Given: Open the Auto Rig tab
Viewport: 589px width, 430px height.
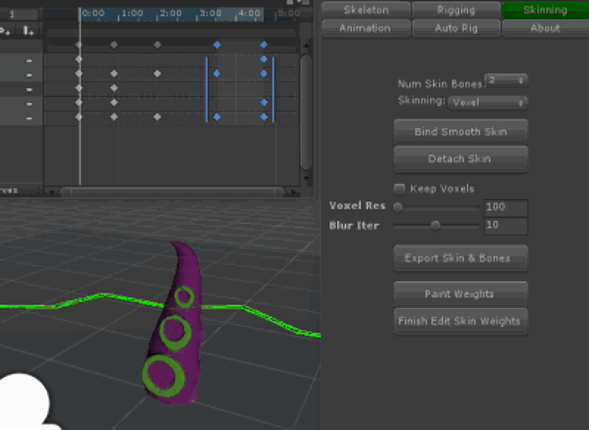Looking at the screenshot, I should (x=456, y=28).
